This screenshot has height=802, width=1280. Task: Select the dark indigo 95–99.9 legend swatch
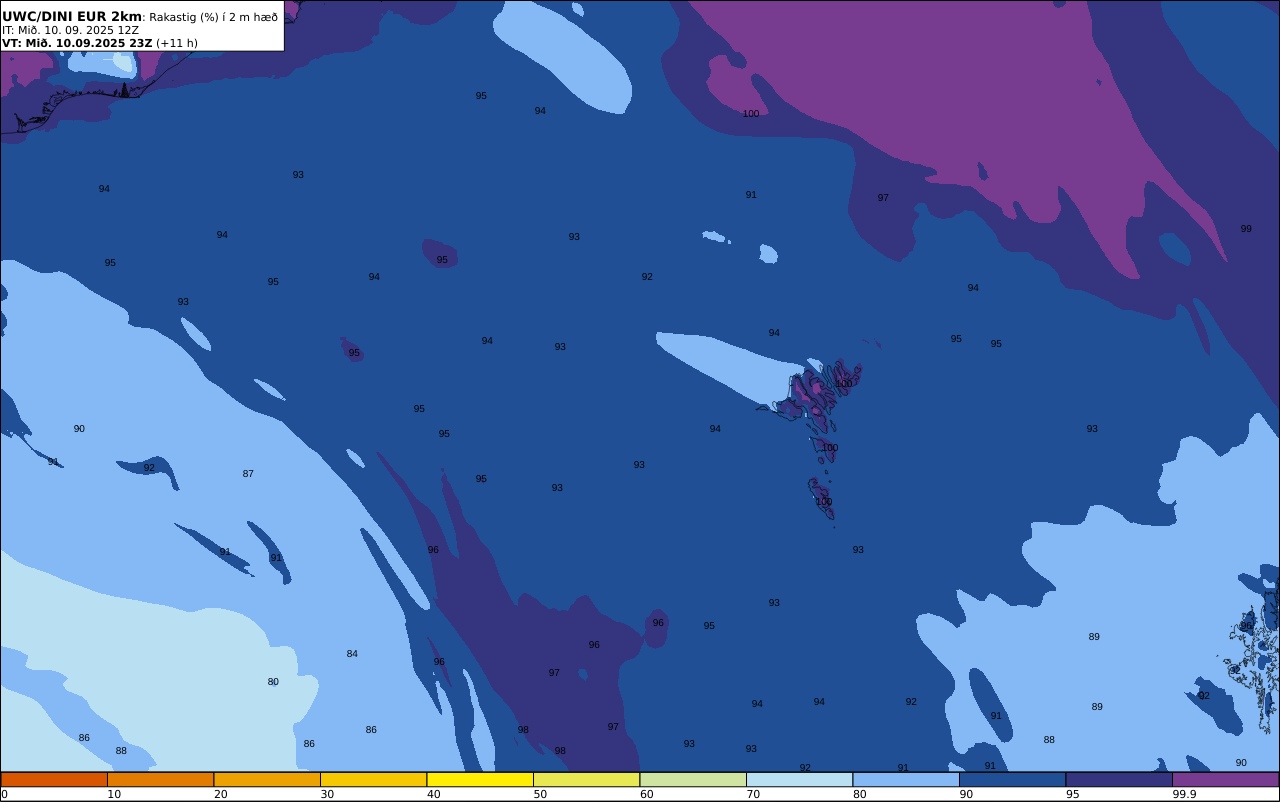[1119, 779]
